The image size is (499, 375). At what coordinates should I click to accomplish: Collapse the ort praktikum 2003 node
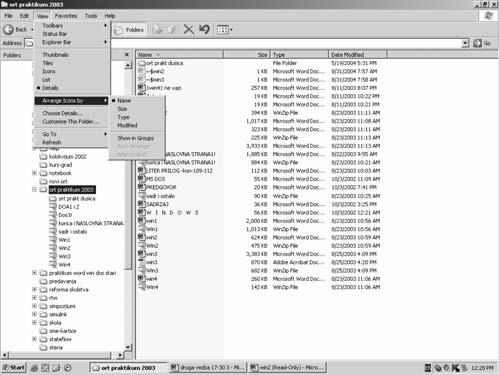[x=34, y=190]
